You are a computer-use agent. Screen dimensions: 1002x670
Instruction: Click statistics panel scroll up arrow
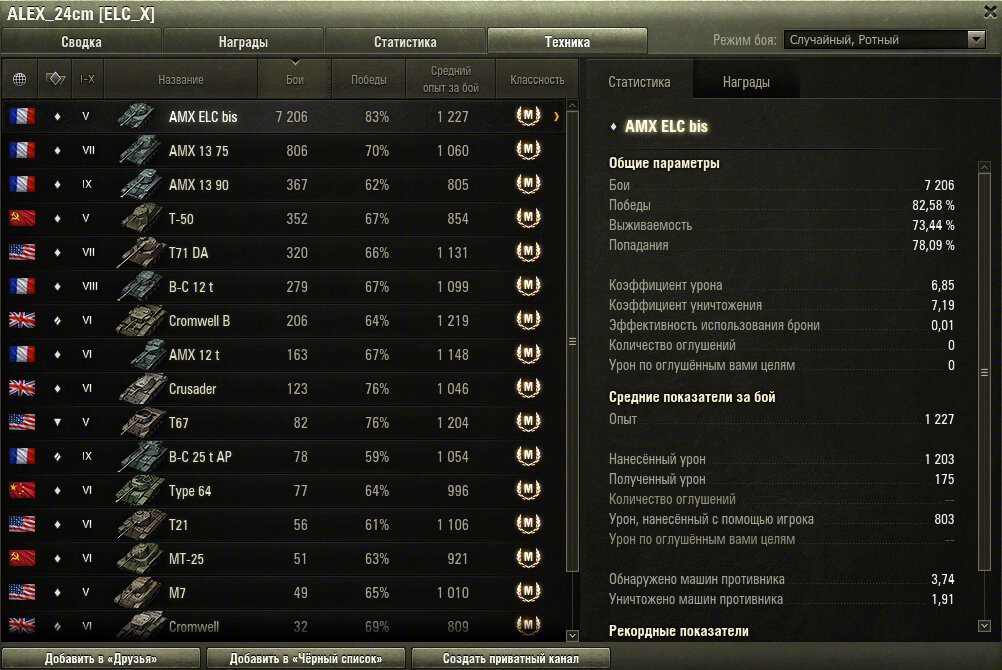[x=984, y=167]
